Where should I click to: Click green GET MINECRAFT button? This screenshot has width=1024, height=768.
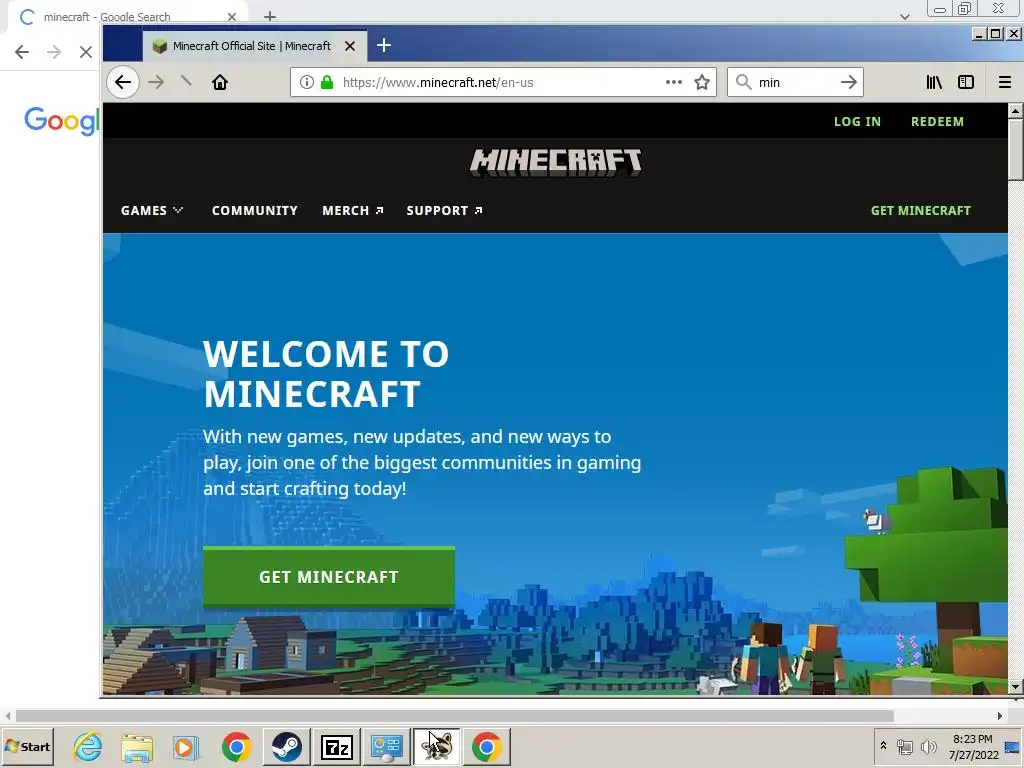point(328,577)
